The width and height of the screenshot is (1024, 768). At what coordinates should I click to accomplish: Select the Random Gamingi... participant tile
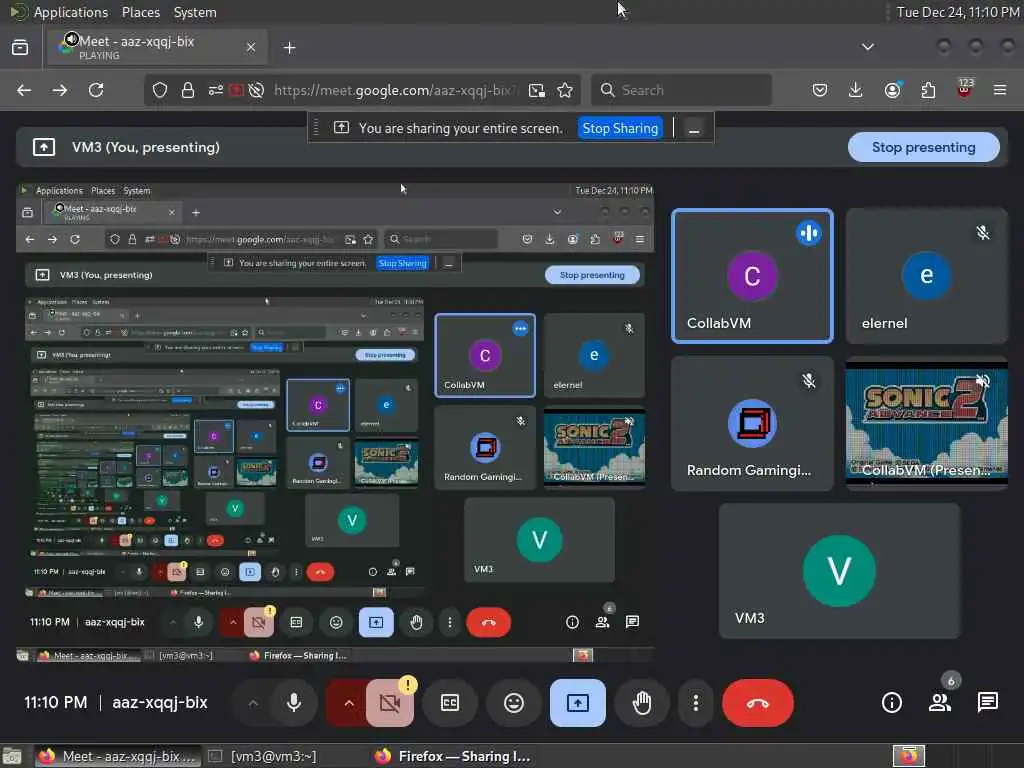point(752,423)
